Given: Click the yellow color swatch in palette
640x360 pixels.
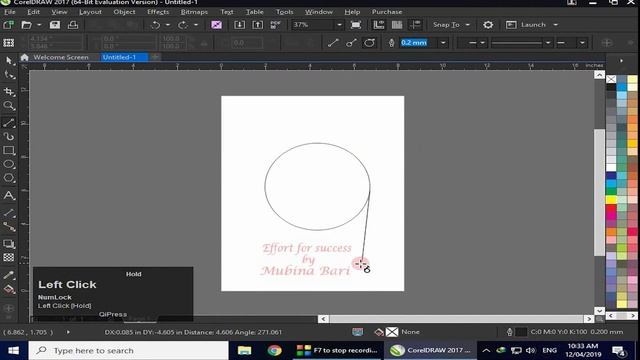Looking at the screenshot, I should pos(611,200).
